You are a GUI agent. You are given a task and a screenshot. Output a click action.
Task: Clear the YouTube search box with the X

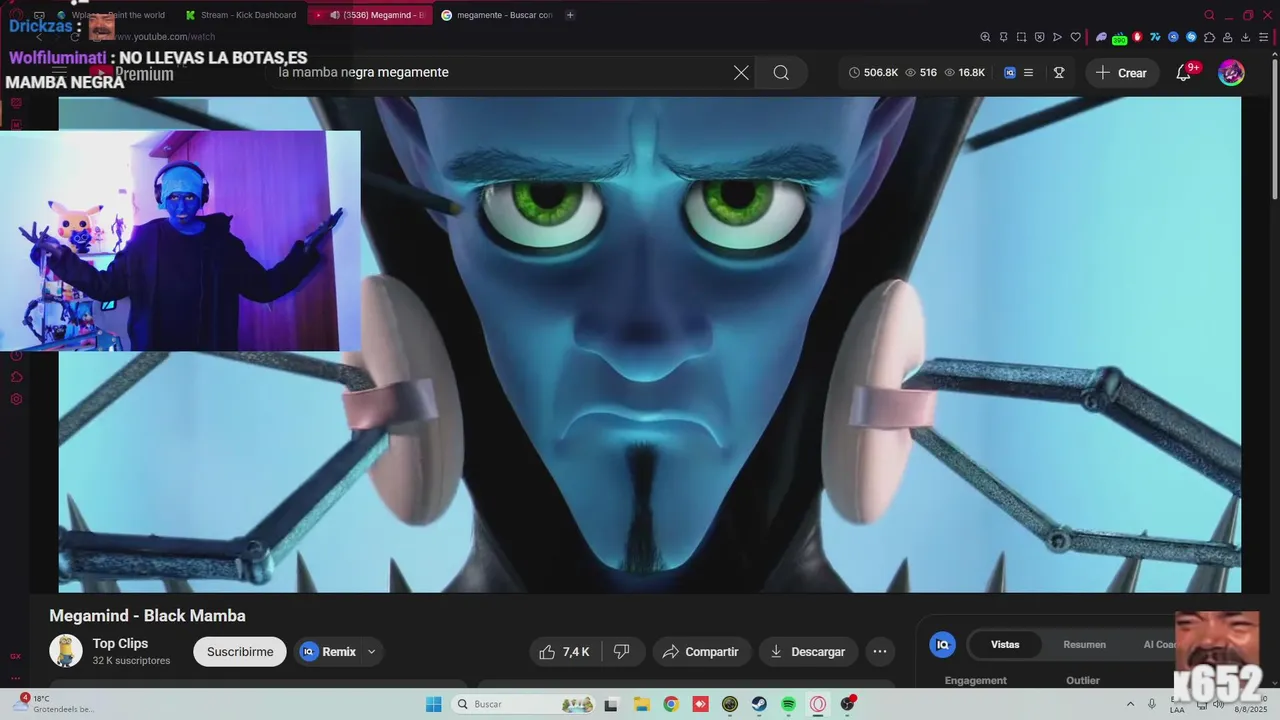click(x=741, y=72)
